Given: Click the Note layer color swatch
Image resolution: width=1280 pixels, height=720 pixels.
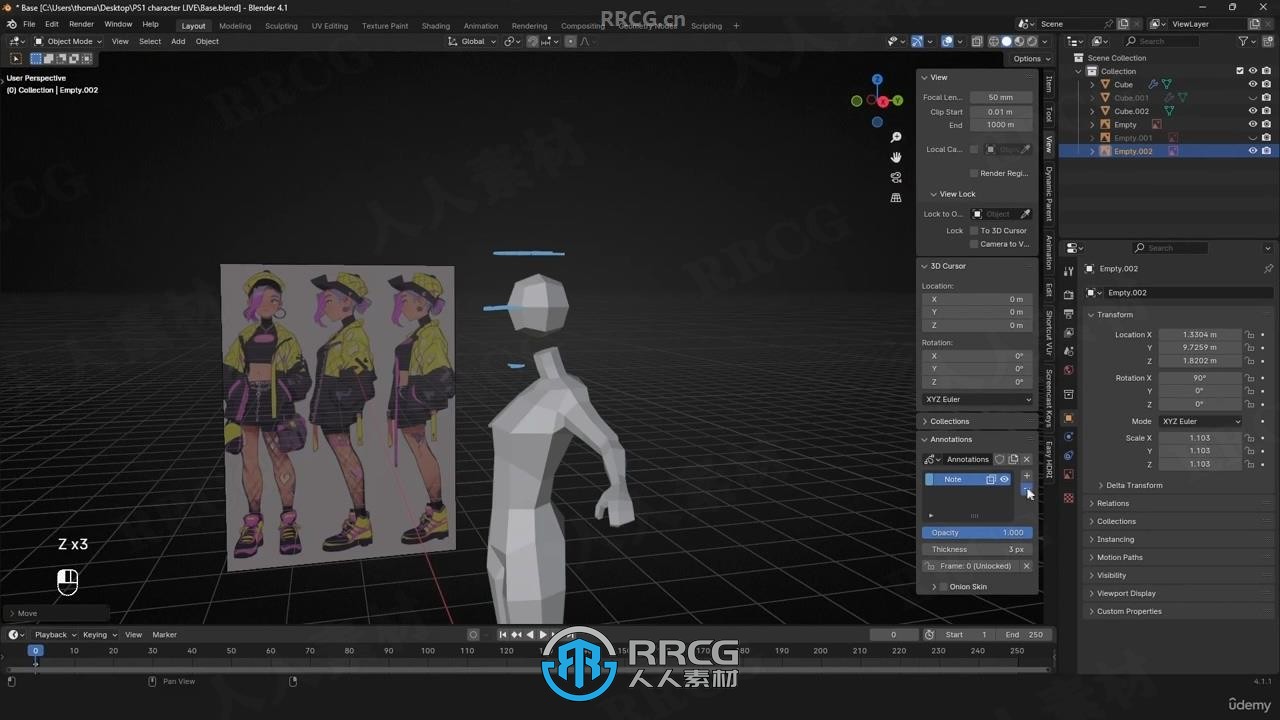Looking at the screenshot, I should (929, 479).
